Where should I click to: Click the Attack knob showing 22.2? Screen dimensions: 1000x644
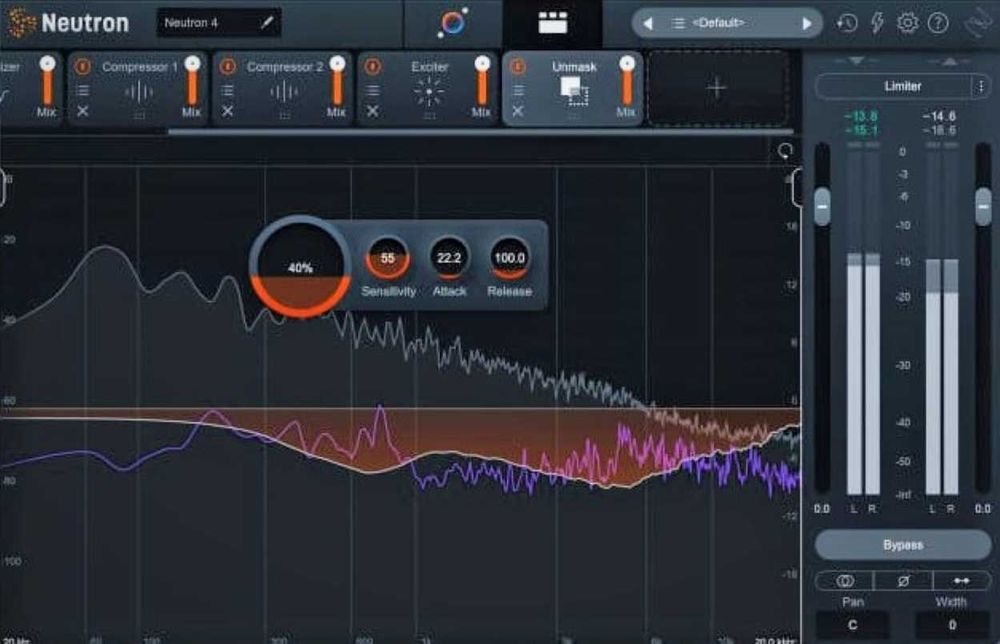pyautogui.click(x=449, y=258)
